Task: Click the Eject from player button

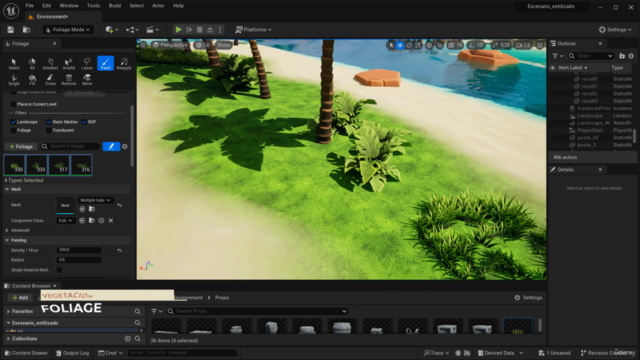Action: tap(210, 29)
